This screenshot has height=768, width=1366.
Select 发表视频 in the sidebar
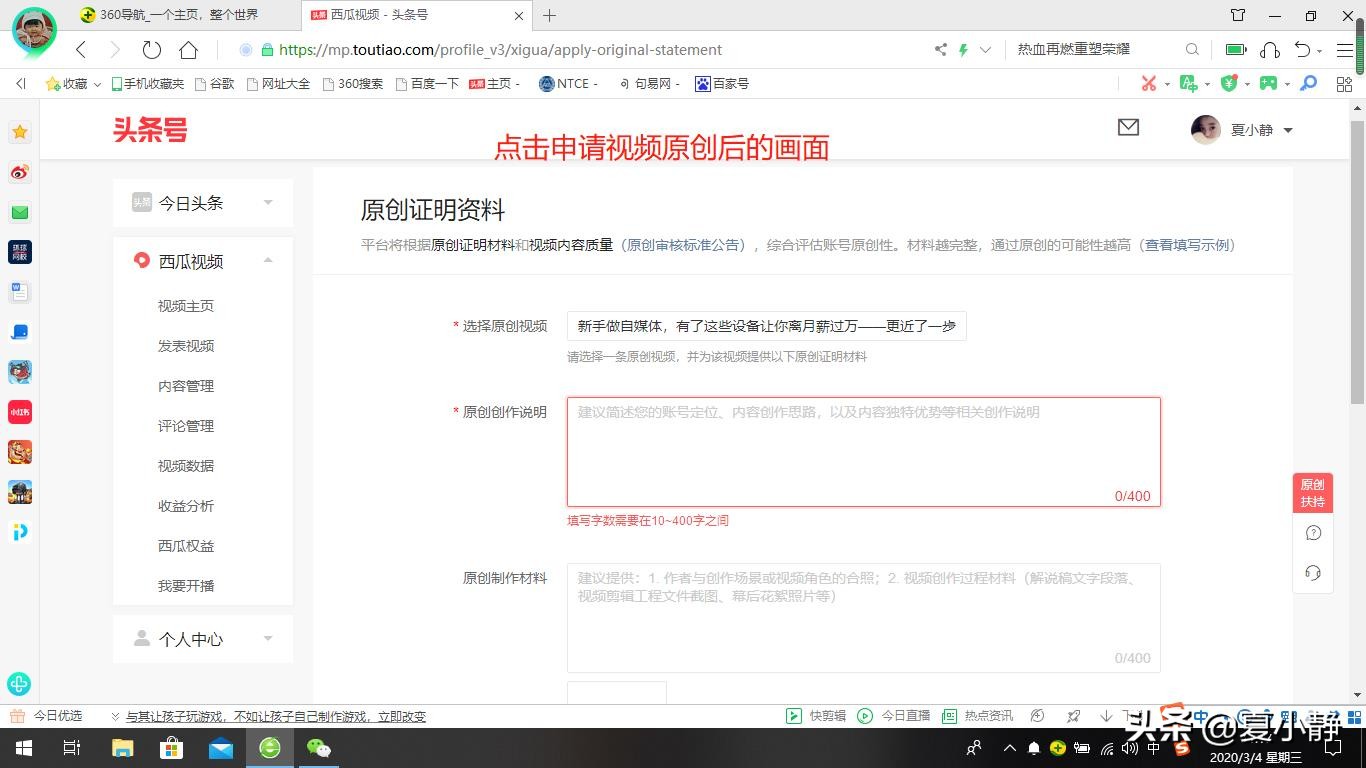[186, 346]
